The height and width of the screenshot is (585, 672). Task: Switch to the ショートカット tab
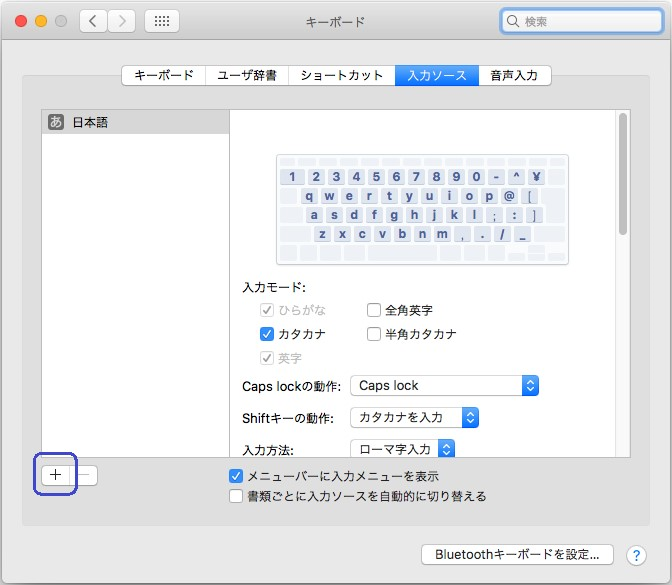(342, 75)
